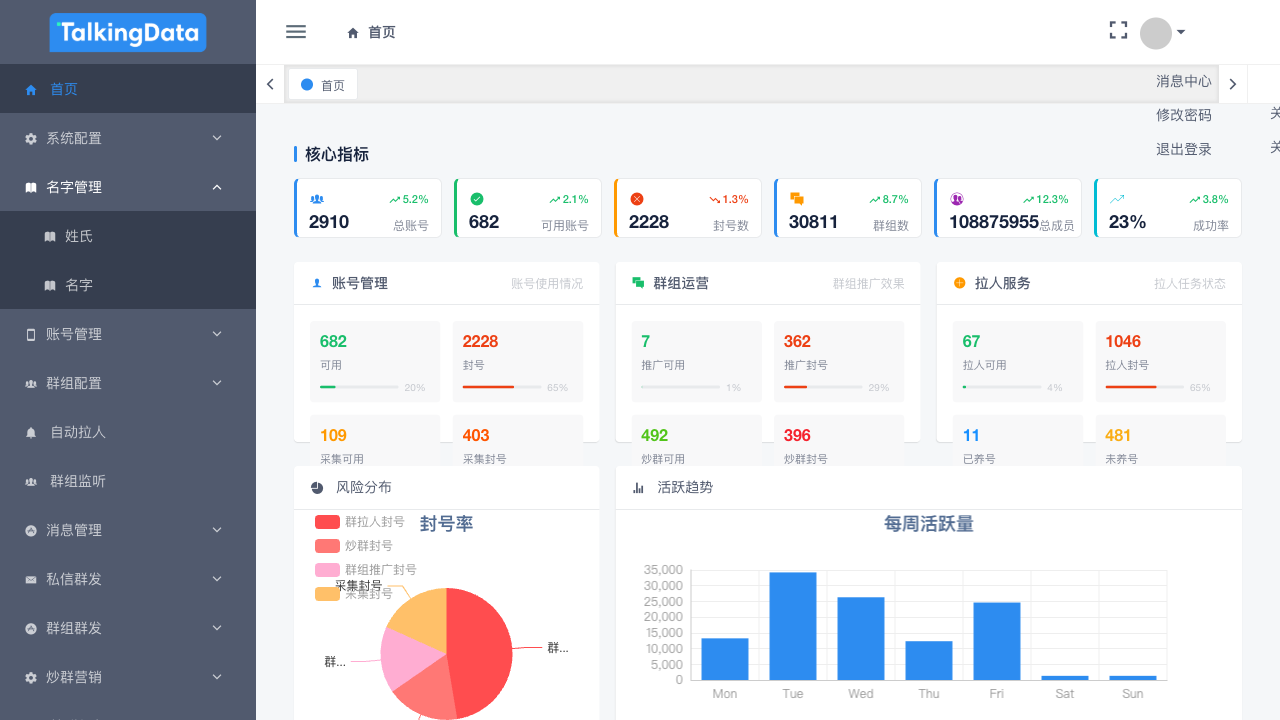Collapse the 名字管理 submenu

tap(128, 187)
